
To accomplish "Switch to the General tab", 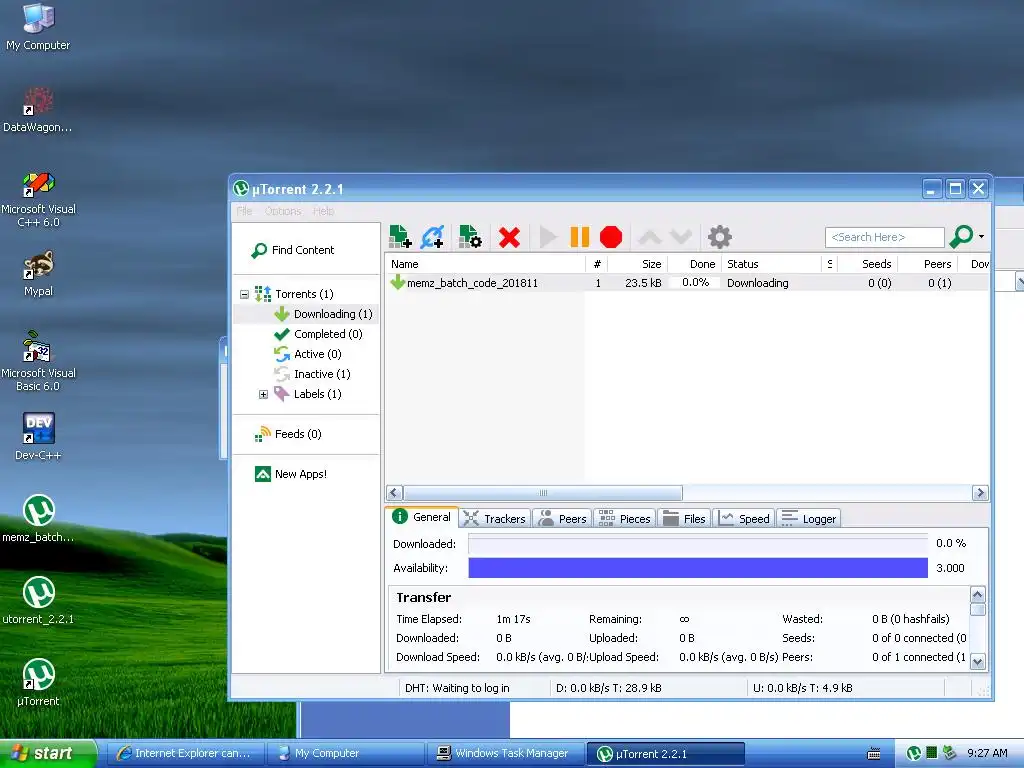I will pos(422,517).
